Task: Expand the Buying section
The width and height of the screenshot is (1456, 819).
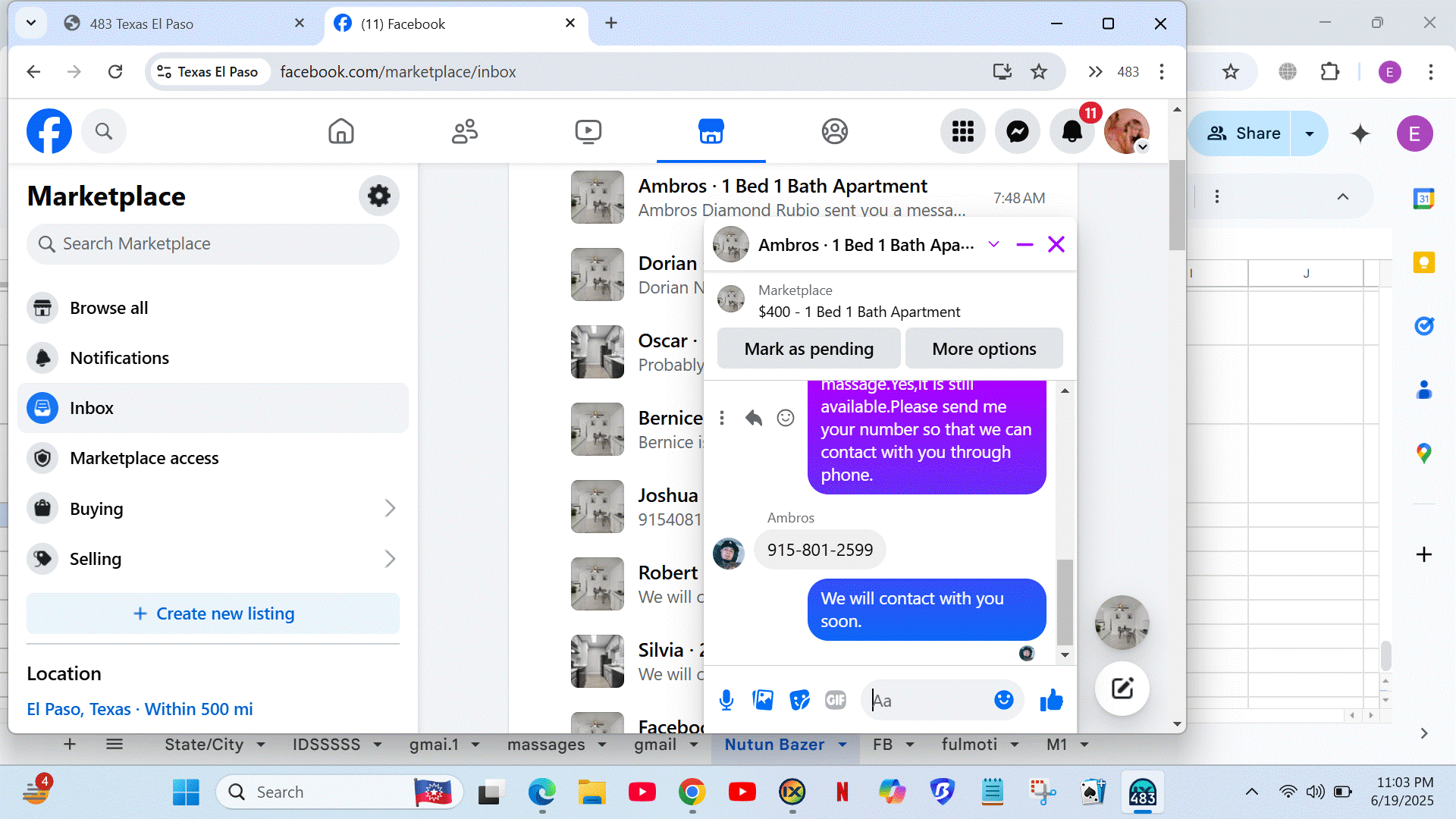Action: (390, 508)
